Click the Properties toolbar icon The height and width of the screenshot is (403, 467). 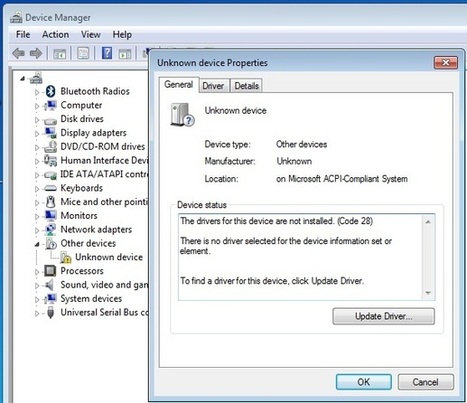(x=83, y=53)
